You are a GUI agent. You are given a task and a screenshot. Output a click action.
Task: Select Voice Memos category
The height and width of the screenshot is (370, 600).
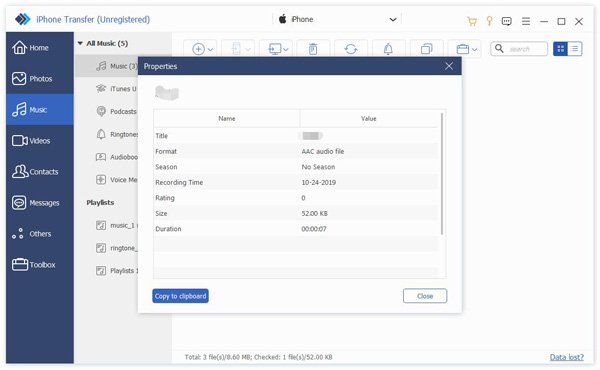click(106, 179)
